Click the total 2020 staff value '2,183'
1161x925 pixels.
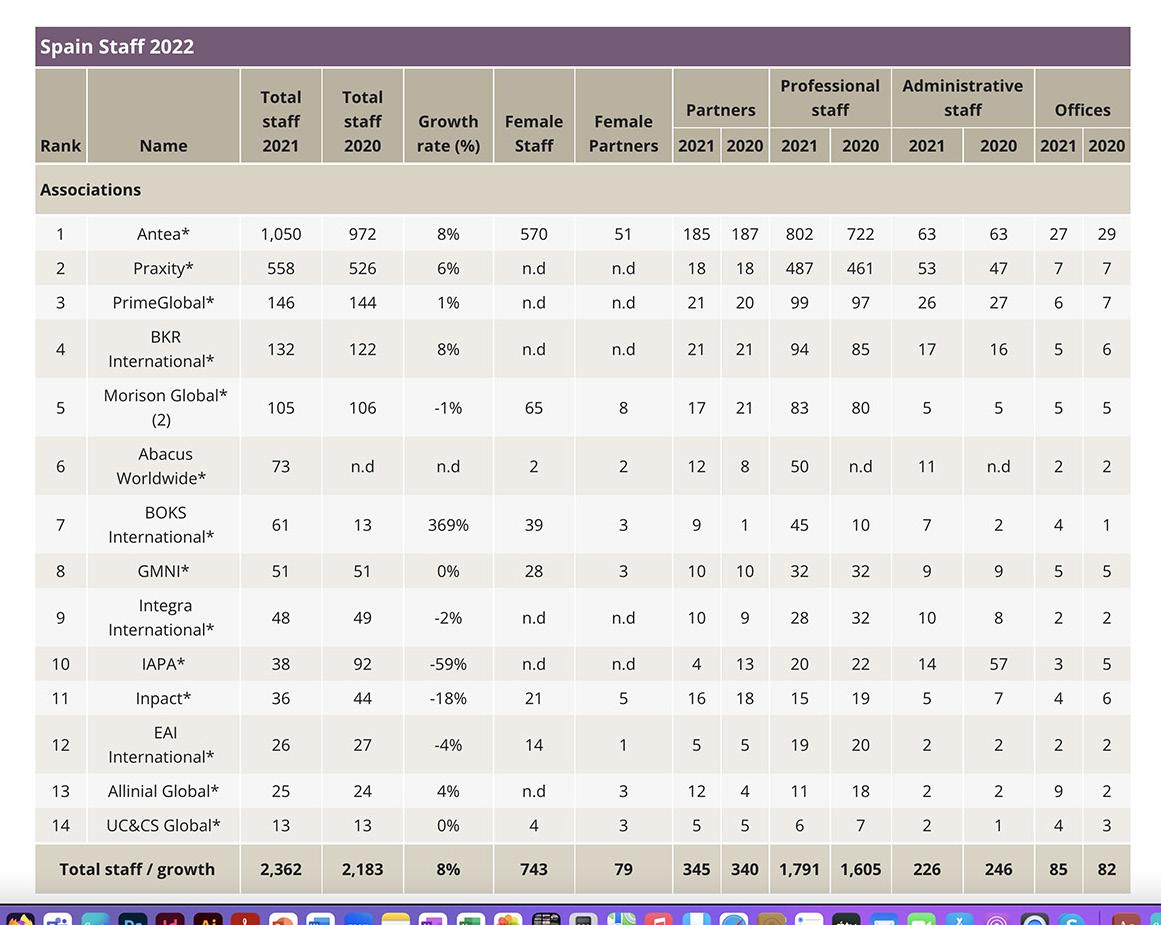click(x=363, y=869)
